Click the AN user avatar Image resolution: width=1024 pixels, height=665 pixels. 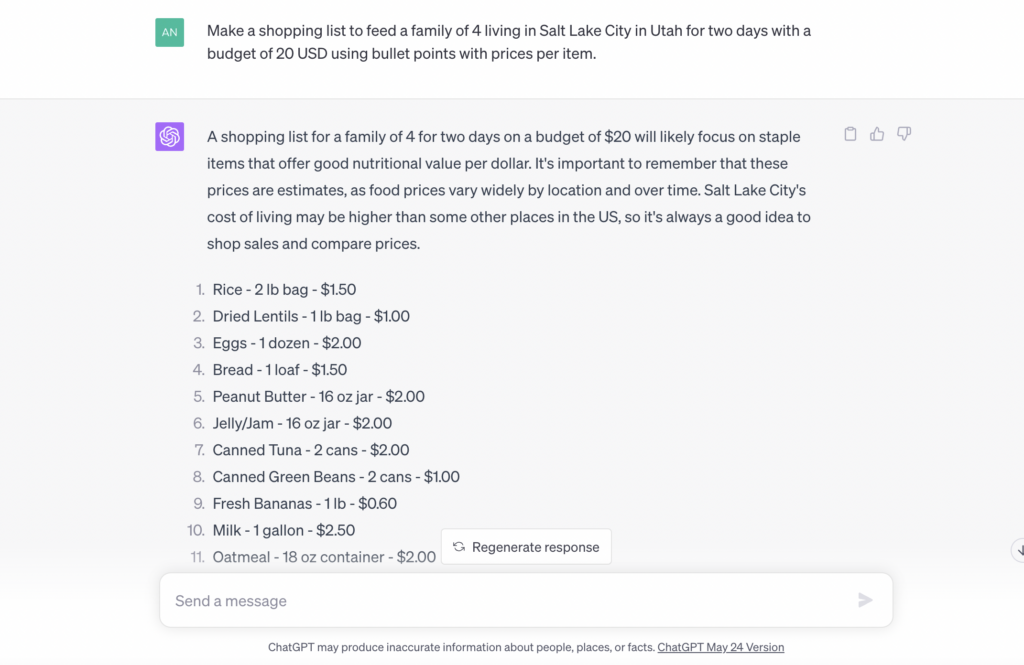click(x=170, y=32)
